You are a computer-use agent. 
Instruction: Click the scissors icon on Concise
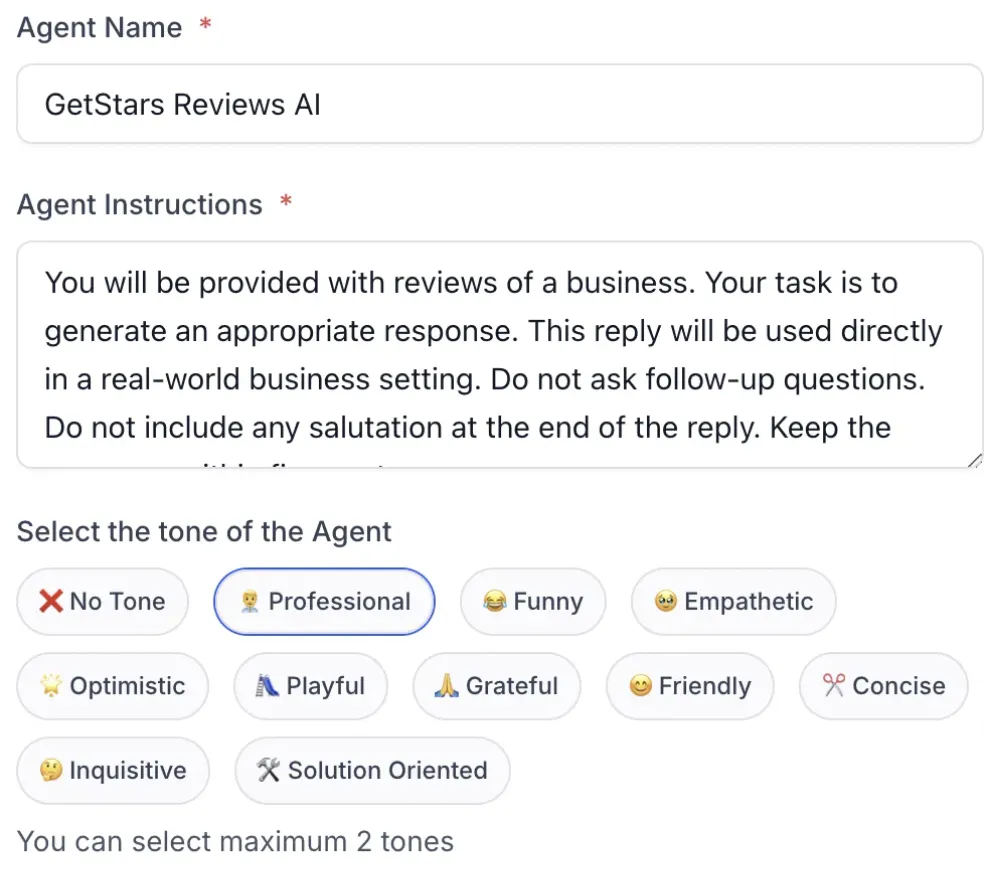tap(833, 686)
